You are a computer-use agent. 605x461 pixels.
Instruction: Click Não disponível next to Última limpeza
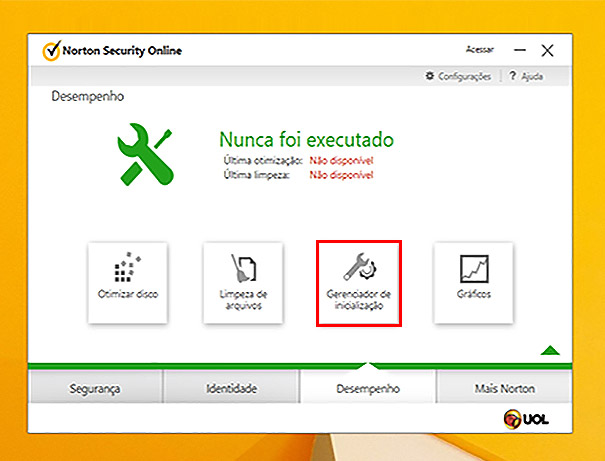341,175
